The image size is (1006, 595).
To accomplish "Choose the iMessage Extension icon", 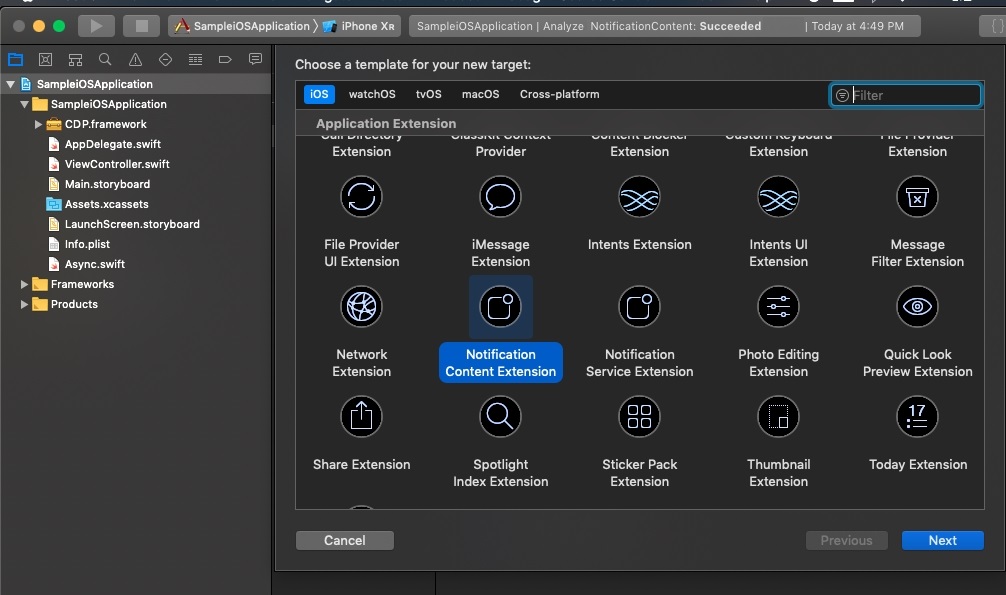I will pyautogui.click(x=500, y=197).
